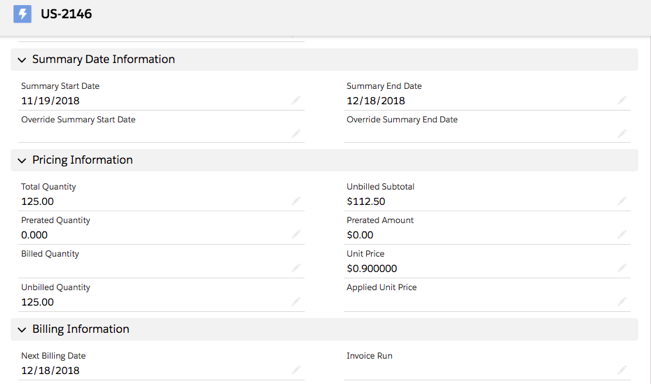Edit the Summary End Date pencil icon
Image resolution: width=651 pixels, height=384 pixels.
pyautogui.click(x=622, y=100)
